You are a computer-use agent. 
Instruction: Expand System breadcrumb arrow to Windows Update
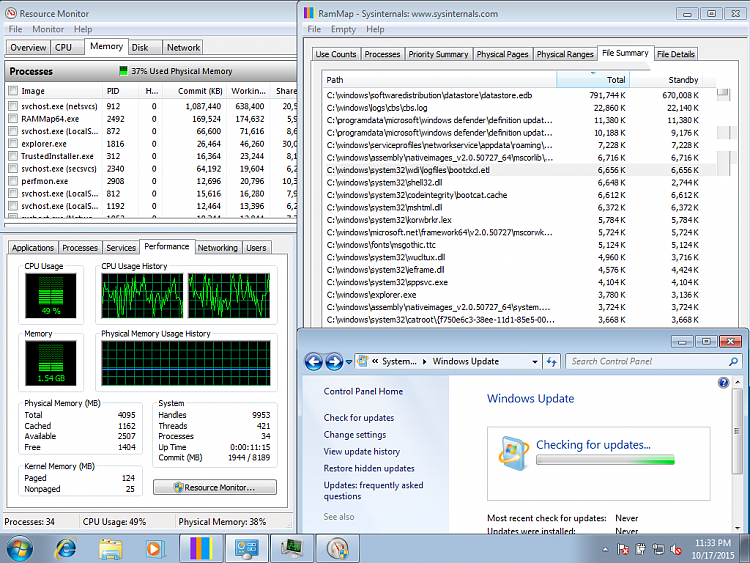point(424,362)
